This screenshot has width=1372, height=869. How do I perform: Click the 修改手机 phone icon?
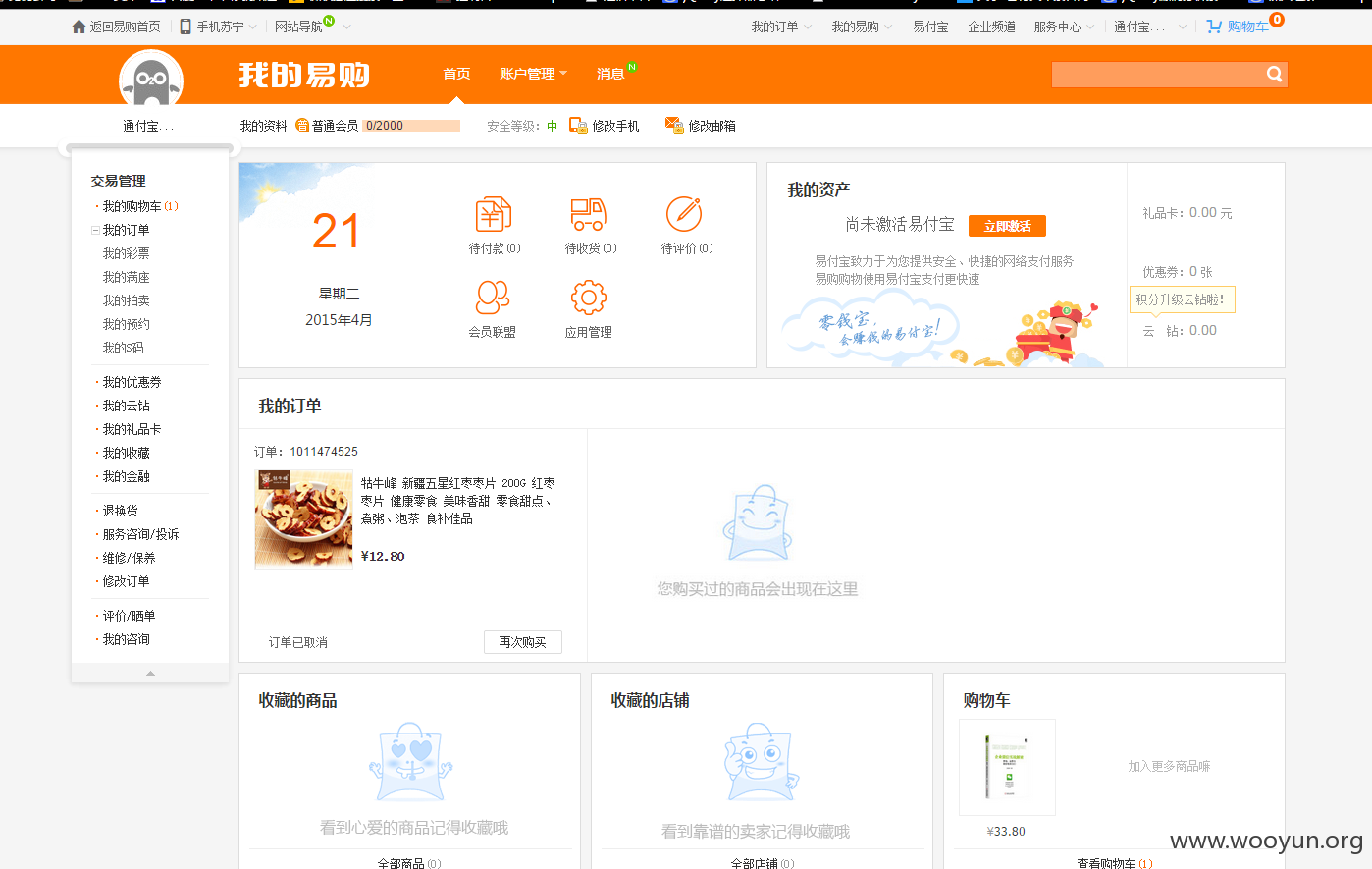578,126
